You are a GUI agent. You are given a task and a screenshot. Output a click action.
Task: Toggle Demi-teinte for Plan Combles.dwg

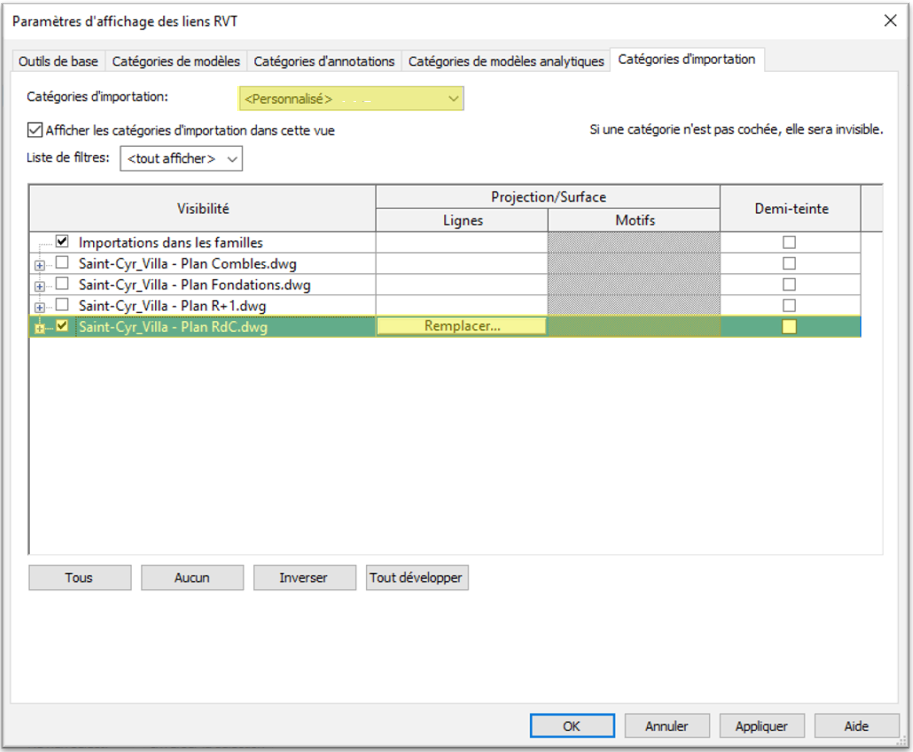click(789, 263)
